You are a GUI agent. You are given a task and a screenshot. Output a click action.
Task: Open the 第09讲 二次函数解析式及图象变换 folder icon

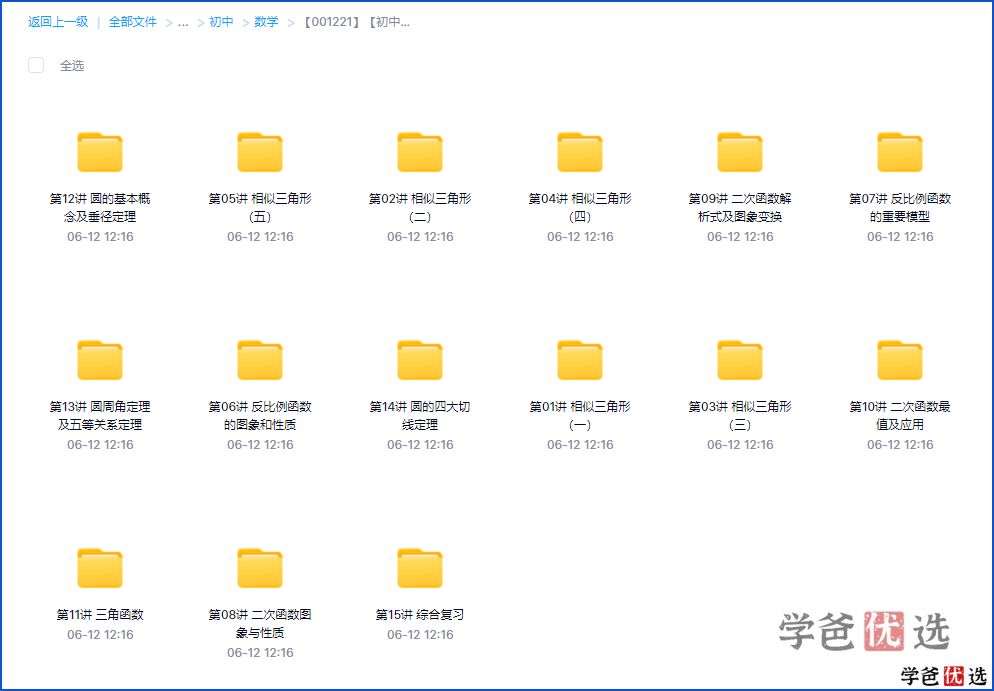pyautogui.click(x=740, y=152)
